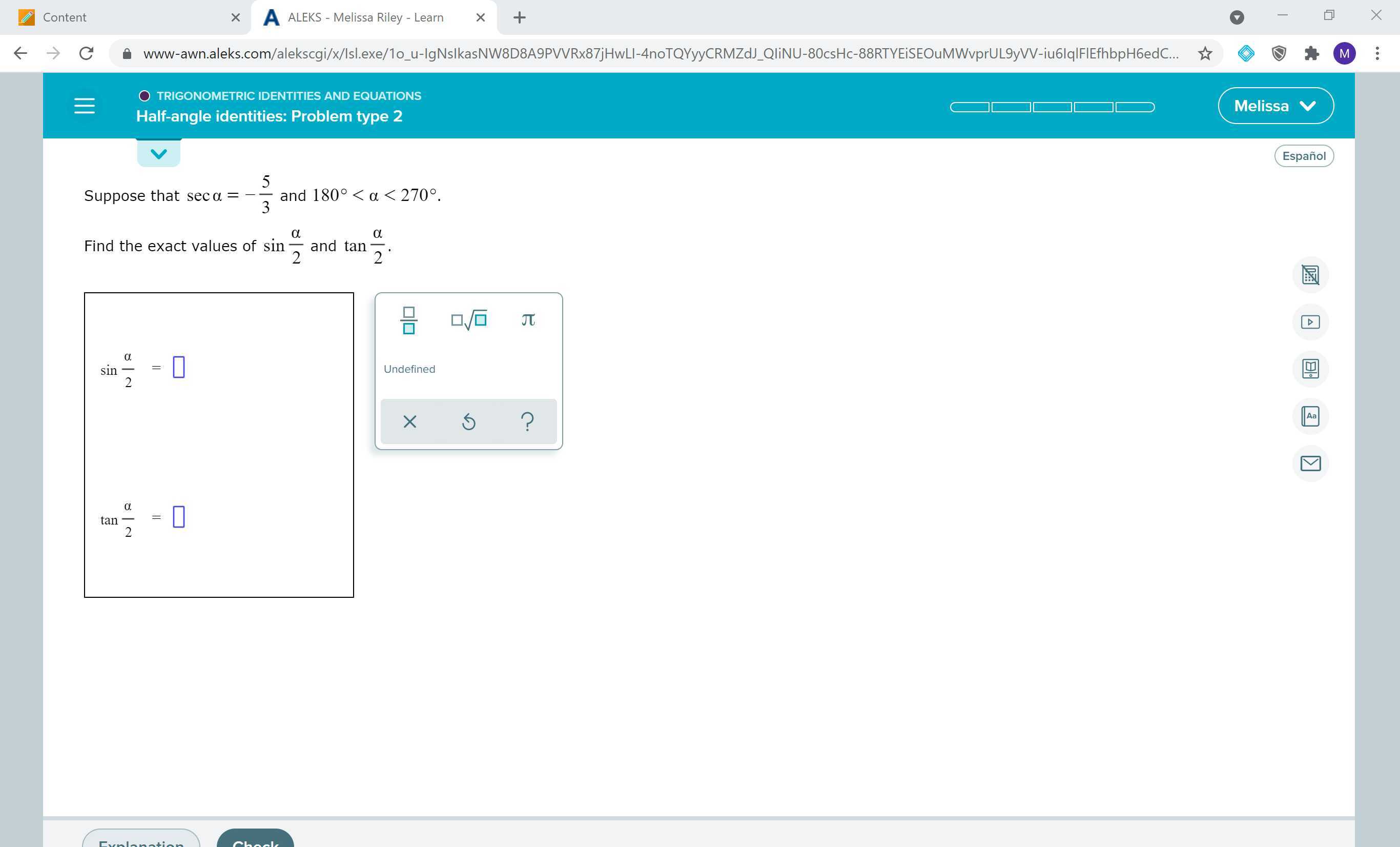Switch the page language with the Español button
The width and height of the screenshot is (1400, 847).
point(1304,155)
